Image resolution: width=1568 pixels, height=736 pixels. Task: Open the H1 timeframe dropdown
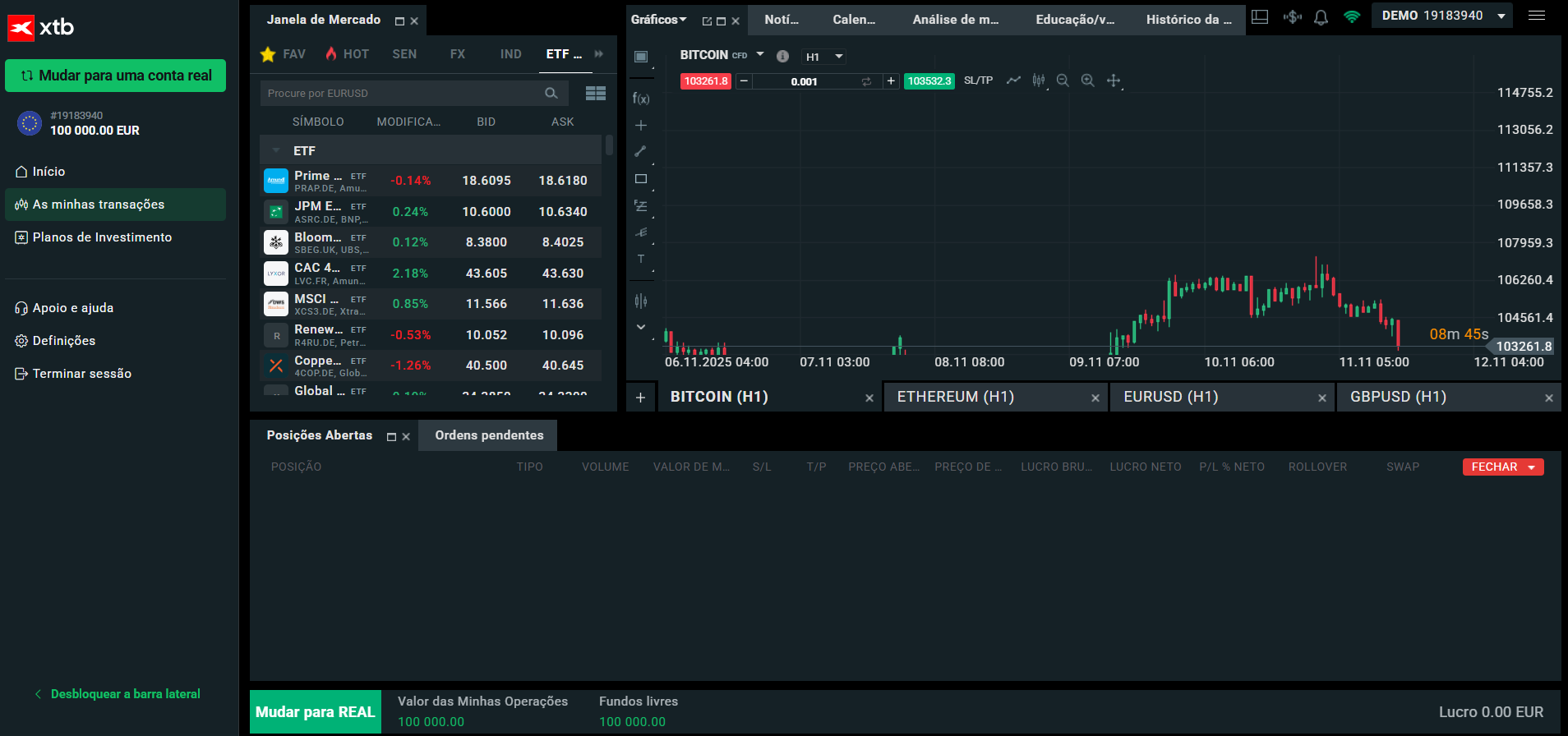[823, 57]
